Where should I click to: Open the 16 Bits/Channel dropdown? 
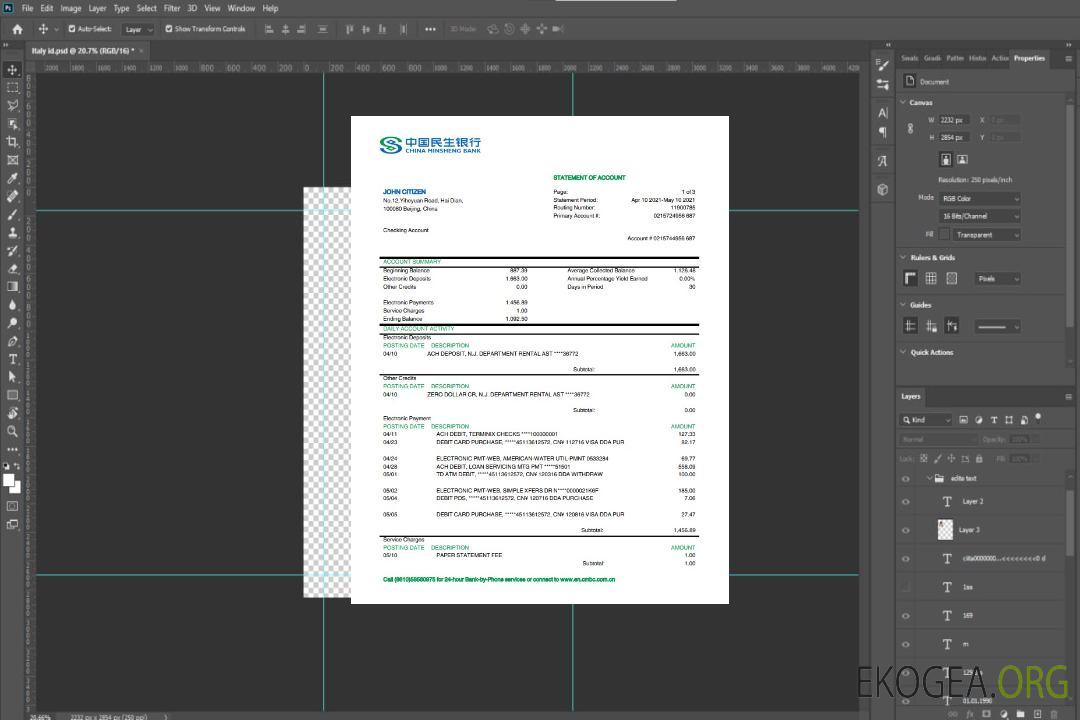pos(979,216)
